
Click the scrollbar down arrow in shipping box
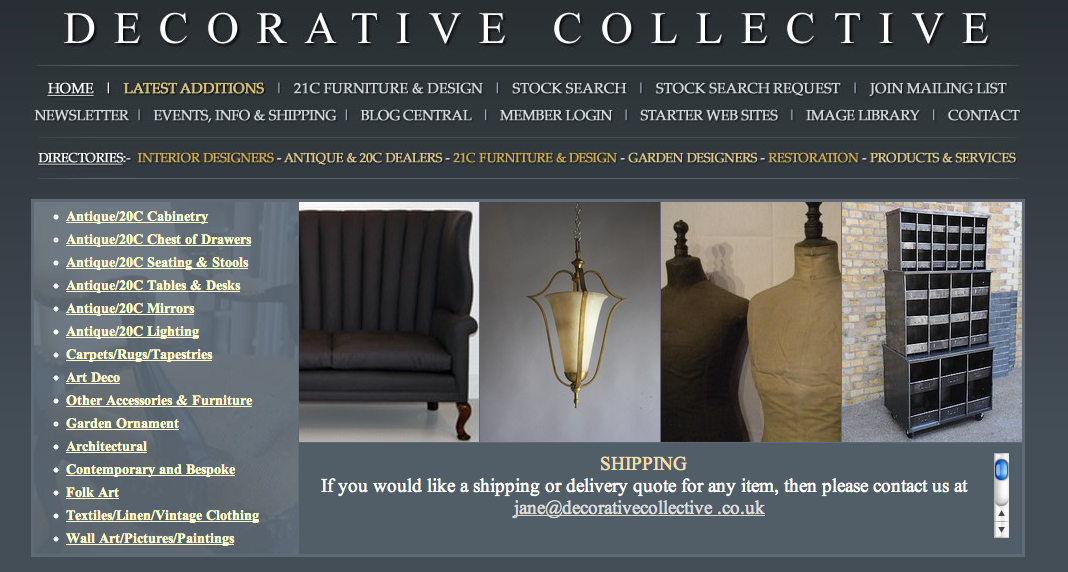1001,529
